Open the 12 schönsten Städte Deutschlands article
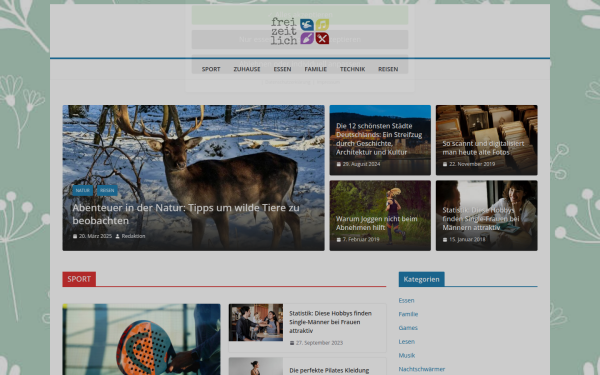600x375 pixels. click(x=379, y=139)
